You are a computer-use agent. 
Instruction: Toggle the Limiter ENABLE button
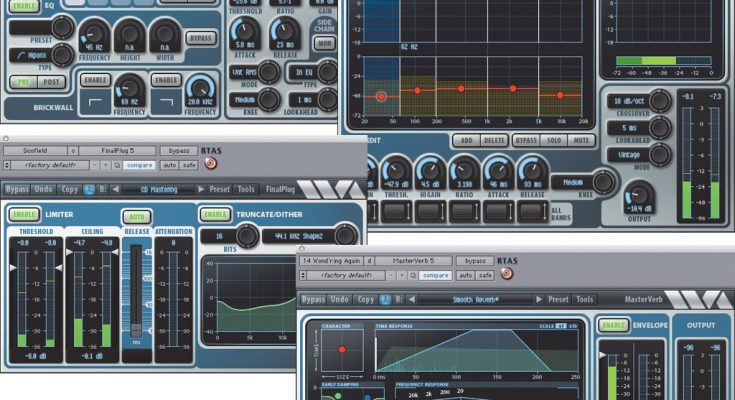point(25,214)
